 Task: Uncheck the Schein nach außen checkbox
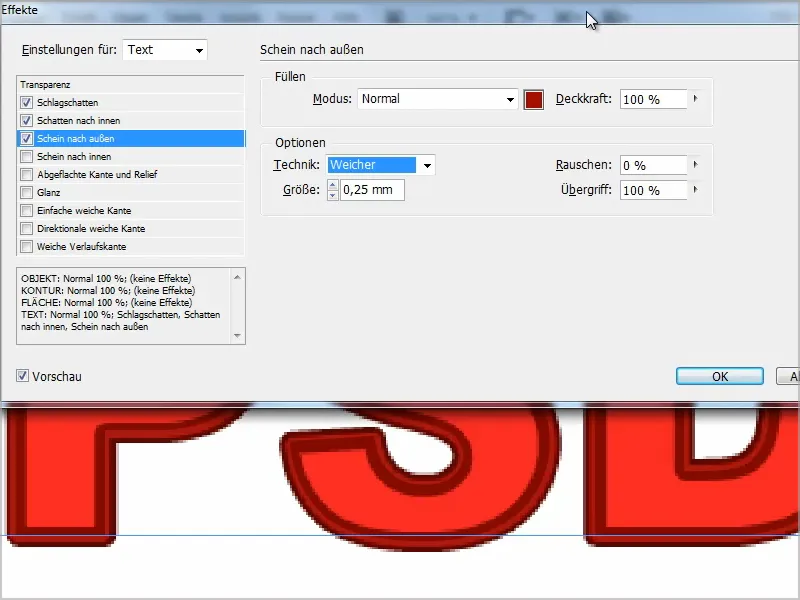[x=27, y=138]
